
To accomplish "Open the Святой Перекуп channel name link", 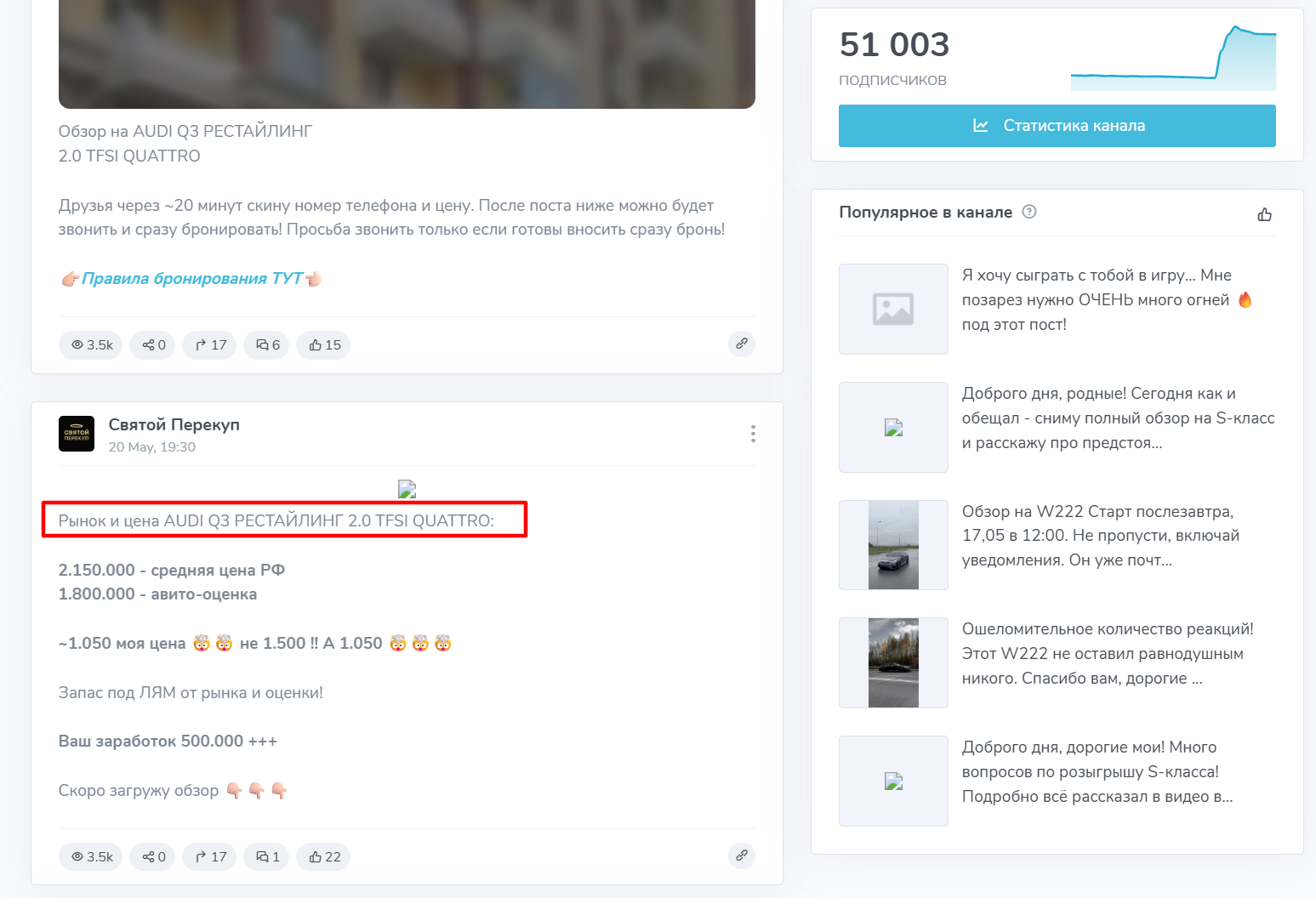I will tap(174, 424).
